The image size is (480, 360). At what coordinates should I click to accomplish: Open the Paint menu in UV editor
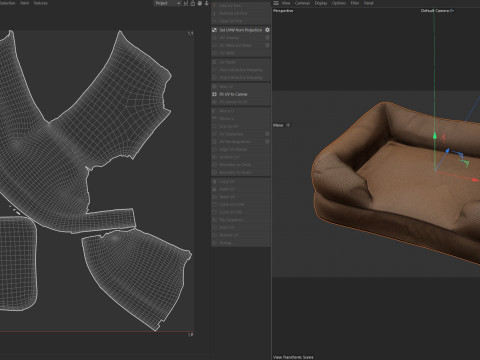point(24,3)
